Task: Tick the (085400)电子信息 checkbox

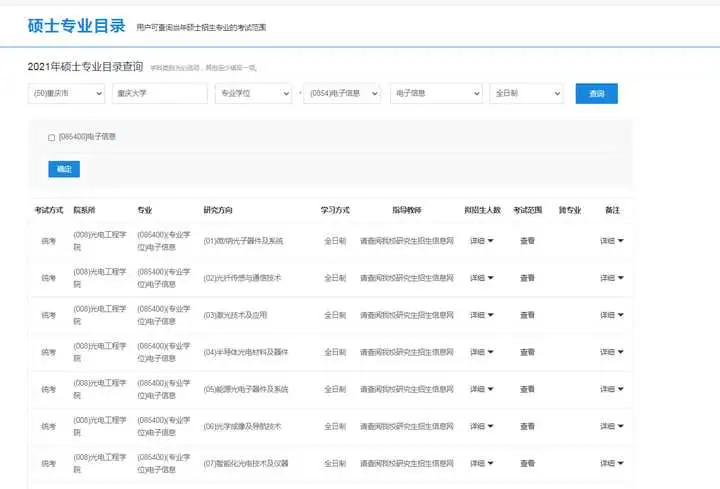Action: coord(51,137)
